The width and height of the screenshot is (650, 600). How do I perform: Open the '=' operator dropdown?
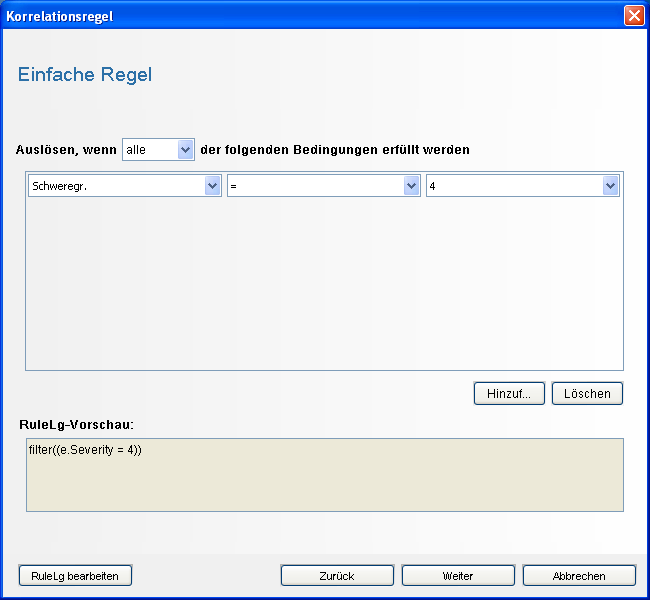tap(324, 186)
